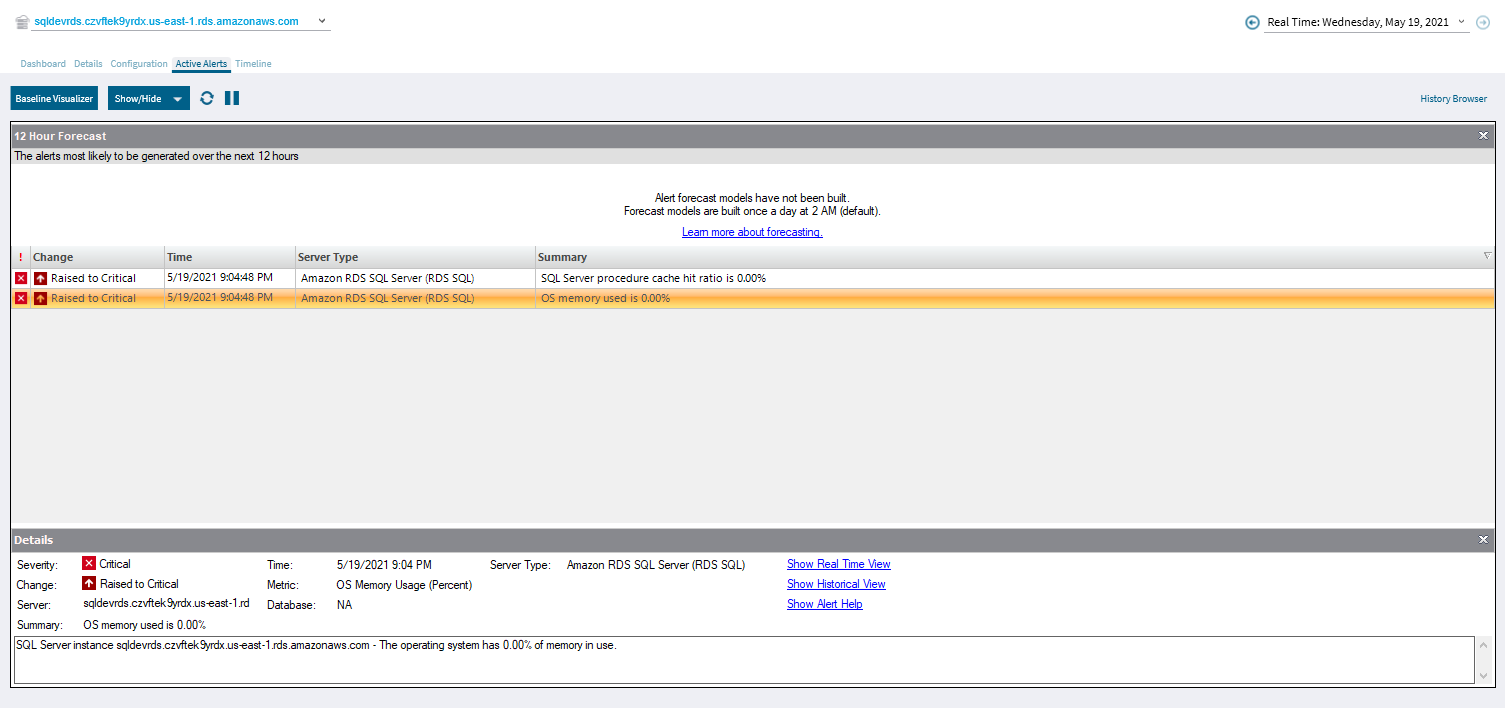Open the Configuration tab
Image resolution: width=1505 pixels, height=708 pixels.
[139, 64]
